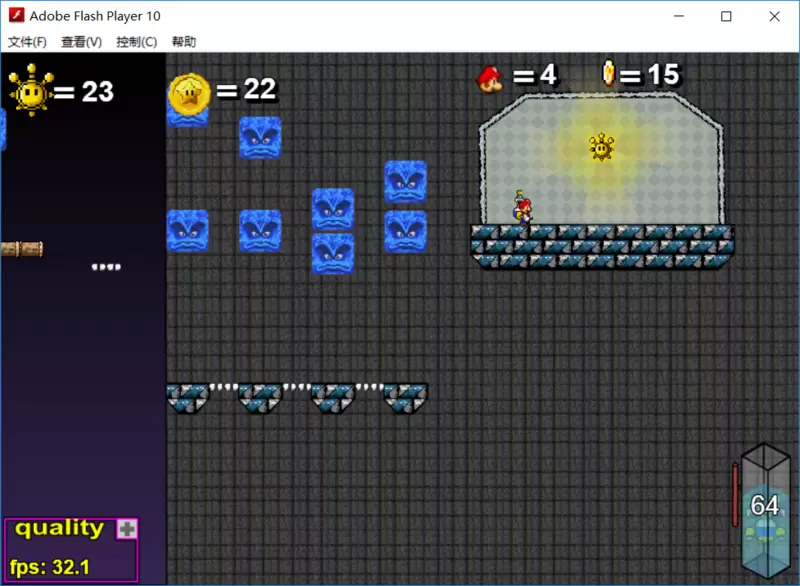Screen dimensions: 800x586
Task: Close the Flash Player window
Action: click(x=774, y=16)
